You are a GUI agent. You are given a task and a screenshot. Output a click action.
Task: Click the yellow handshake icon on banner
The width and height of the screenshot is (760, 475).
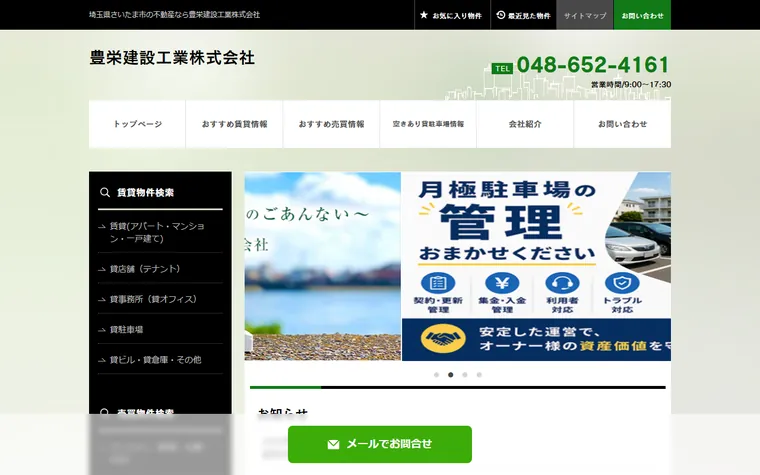pos(443,338)
